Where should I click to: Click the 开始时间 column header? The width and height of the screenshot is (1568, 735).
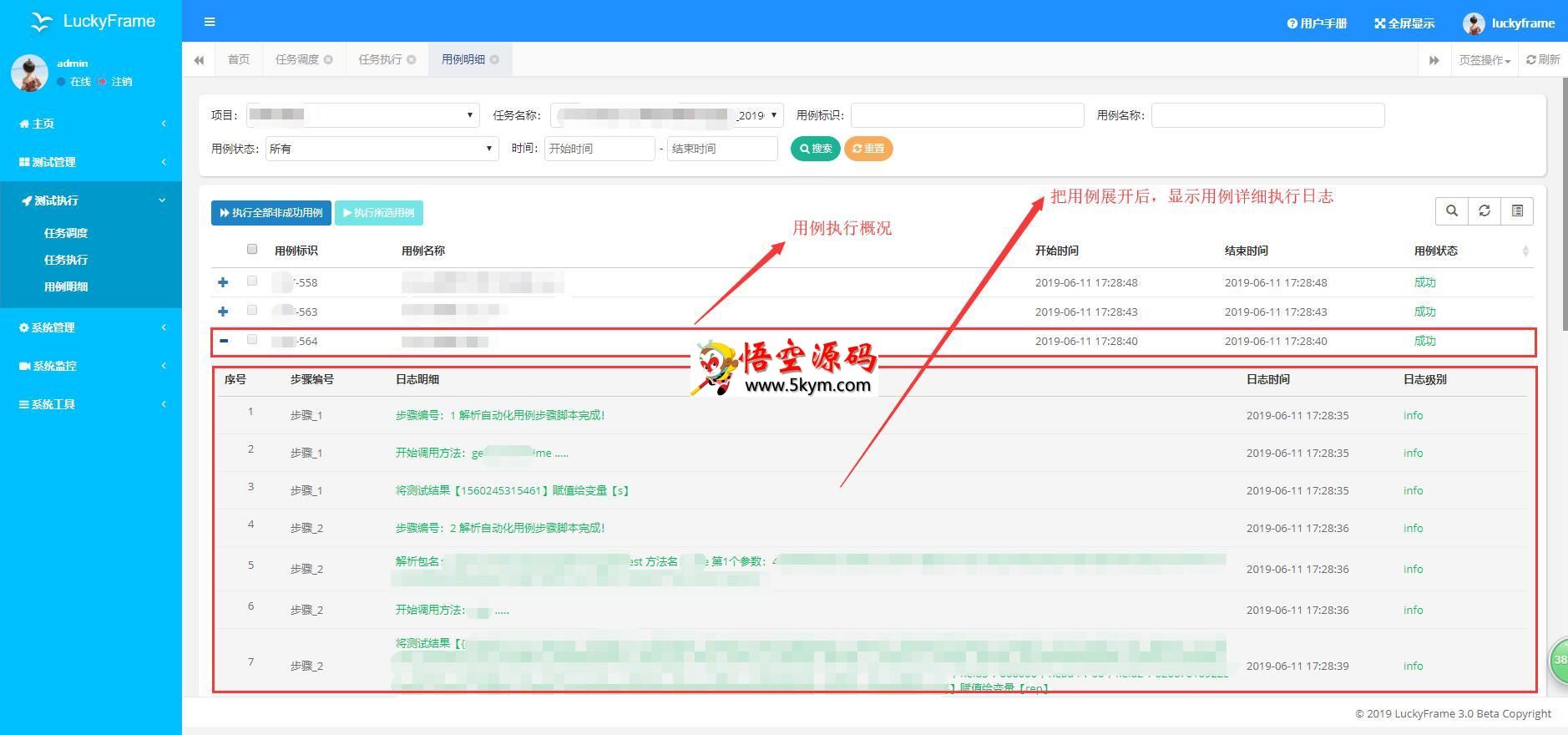[x=1056, y=251]
